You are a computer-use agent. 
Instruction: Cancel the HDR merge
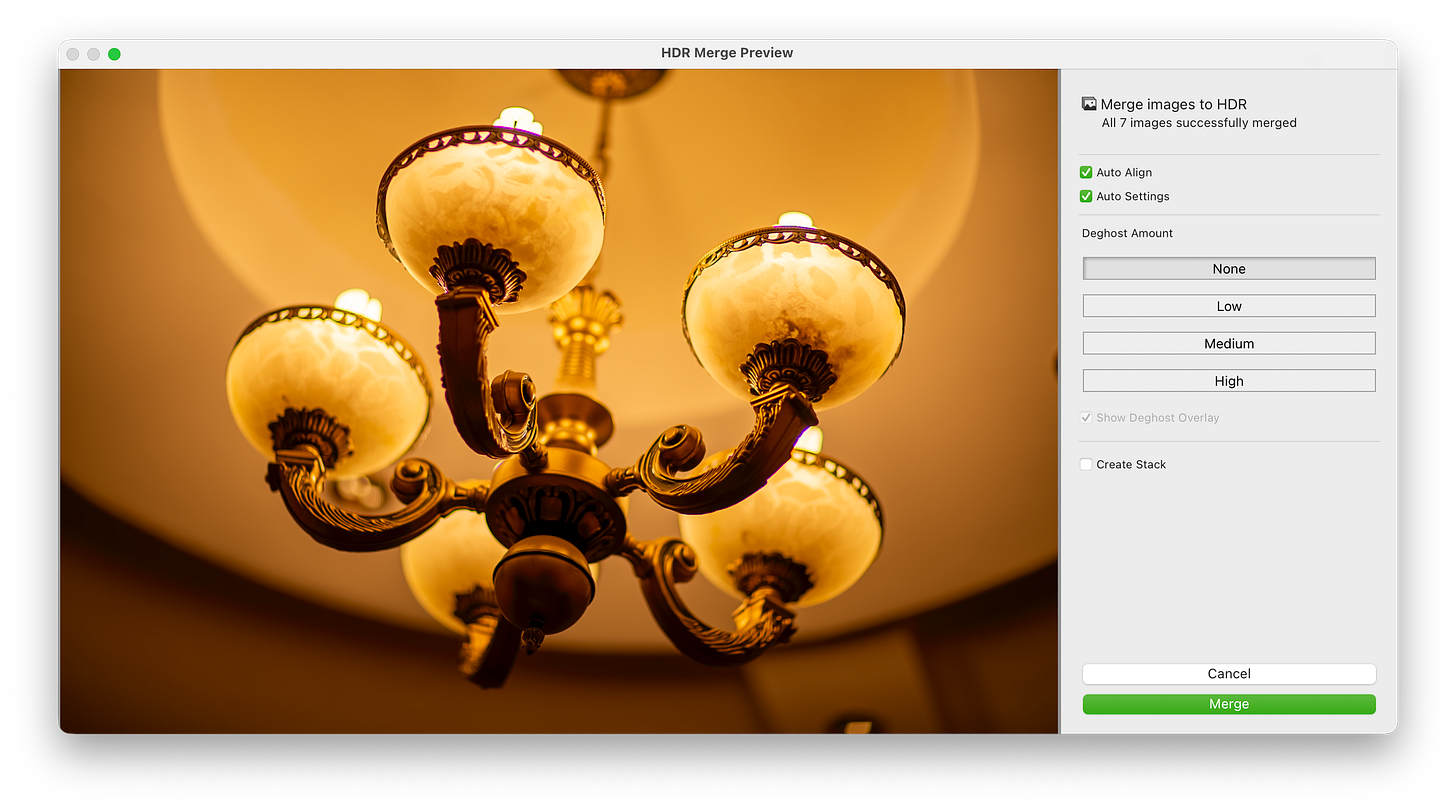pos(1229,674)
